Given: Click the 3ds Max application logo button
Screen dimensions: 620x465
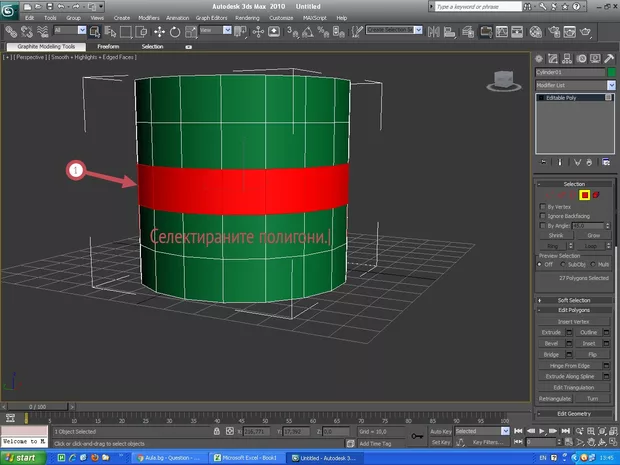Looking at the screenshot, I should 9,10.
